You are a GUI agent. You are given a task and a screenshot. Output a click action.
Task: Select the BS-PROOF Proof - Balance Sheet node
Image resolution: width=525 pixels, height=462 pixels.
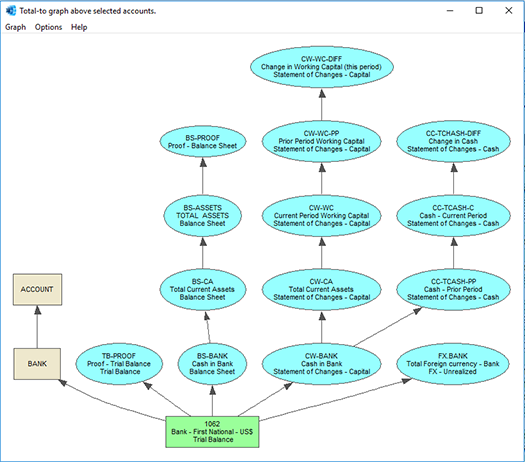(203, 142)
